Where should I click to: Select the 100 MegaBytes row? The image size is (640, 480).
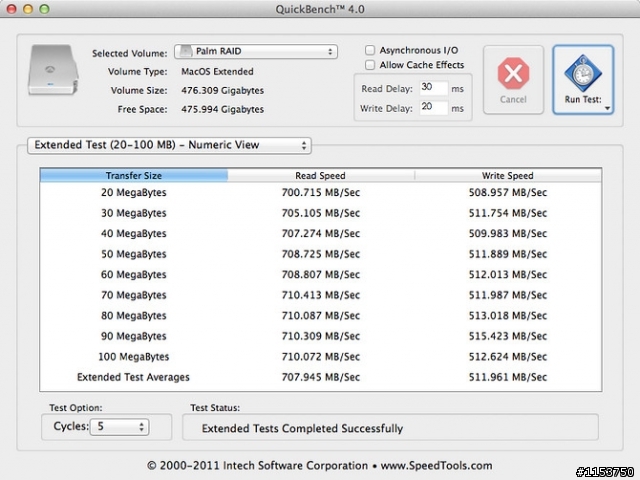click(320, 356)
